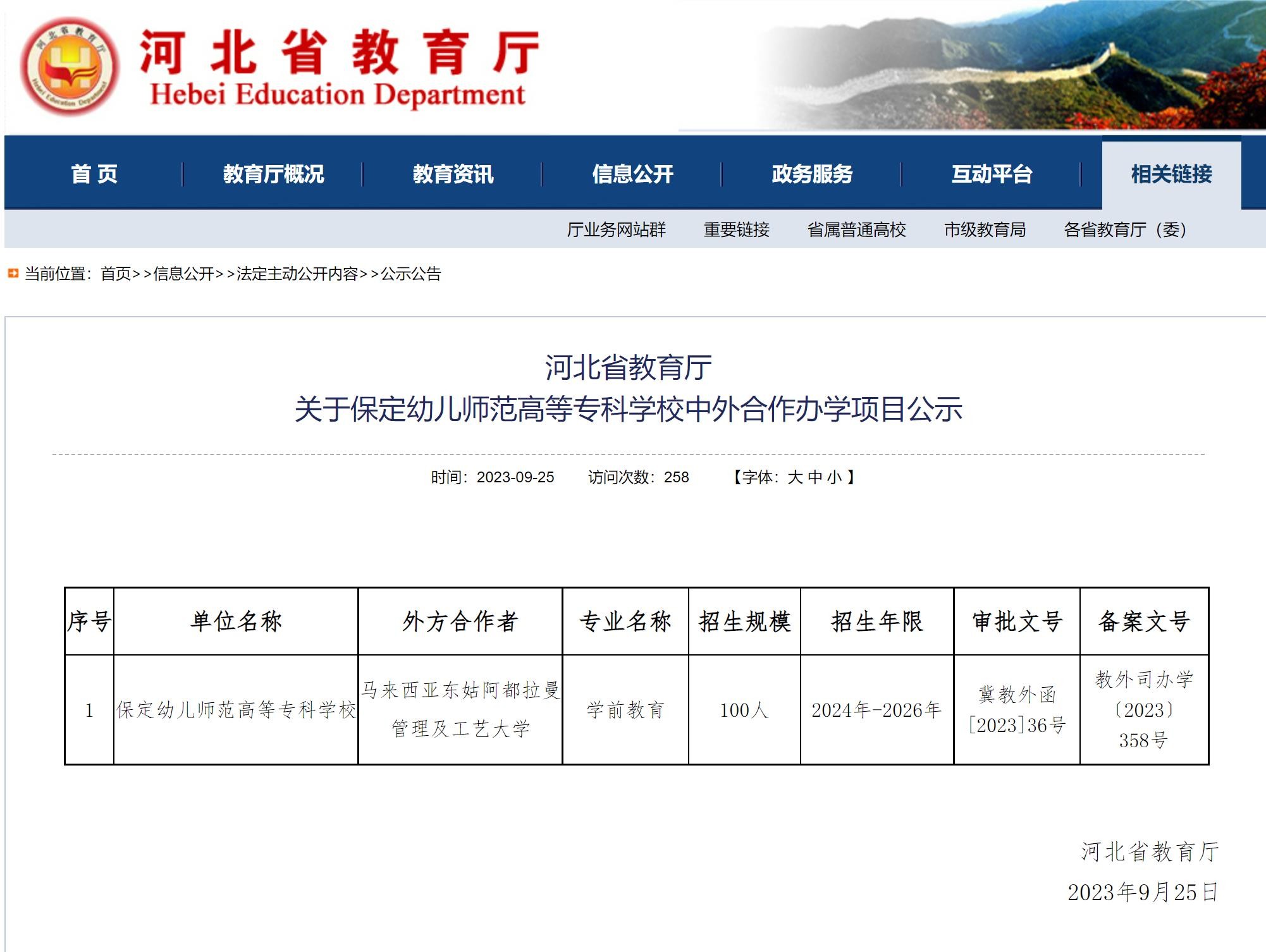Set font size to 大
This screenshot has width=1266, height=952.
(x=795, y=477)
